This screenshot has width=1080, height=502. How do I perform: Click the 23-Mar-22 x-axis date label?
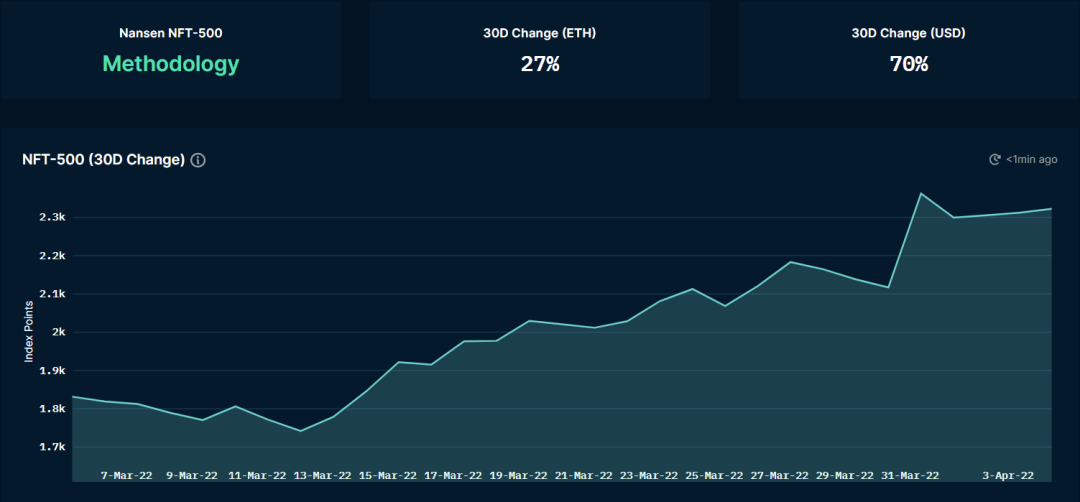click(x=649, y=476)
